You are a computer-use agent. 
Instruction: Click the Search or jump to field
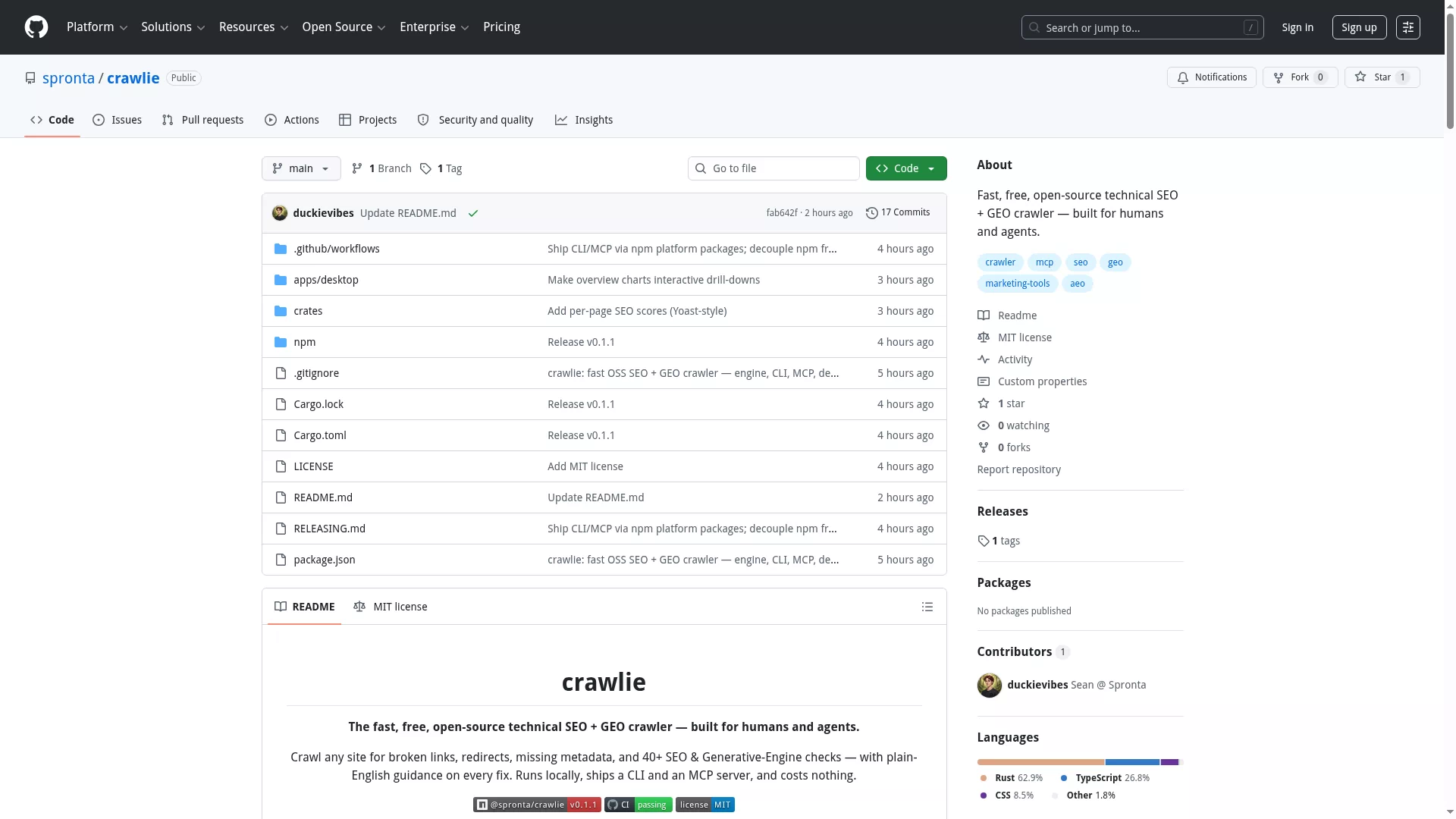(x=1142, y=27)
